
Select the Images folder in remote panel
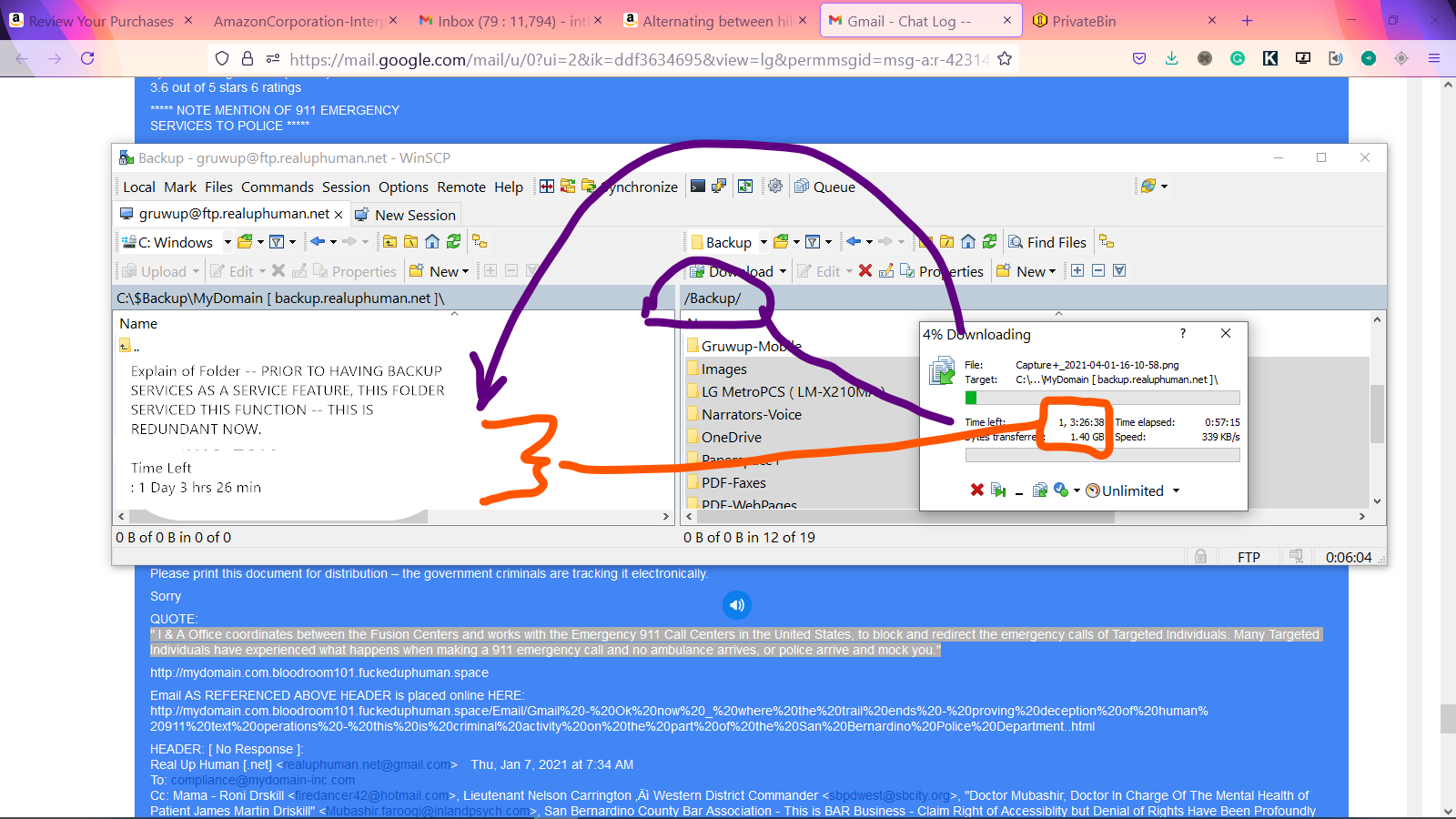(x=716, y=369)
